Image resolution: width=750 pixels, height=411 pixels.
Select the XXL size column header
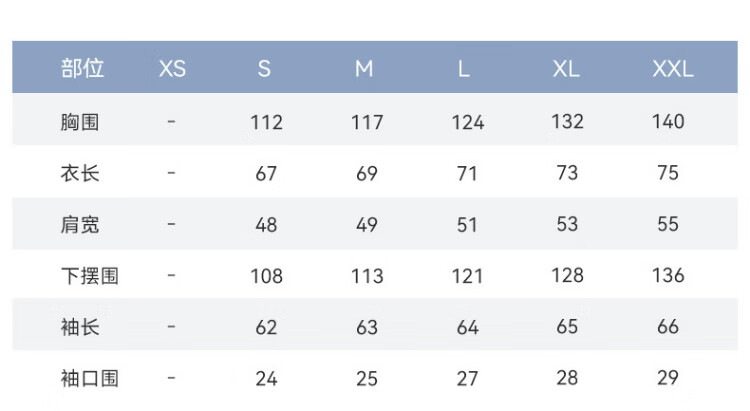672,69
